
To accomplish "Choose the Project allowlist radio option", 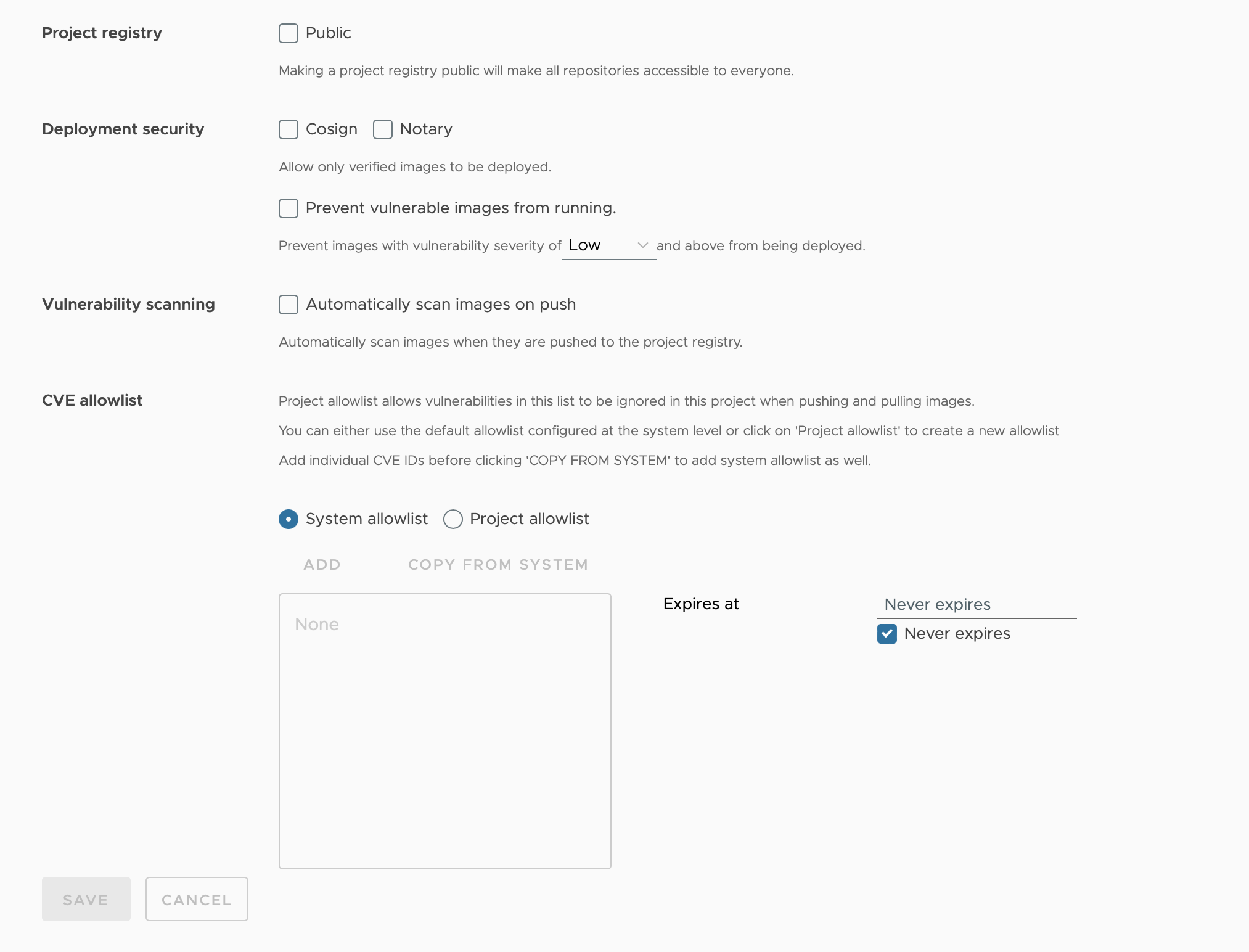I will tap(453, 519).
